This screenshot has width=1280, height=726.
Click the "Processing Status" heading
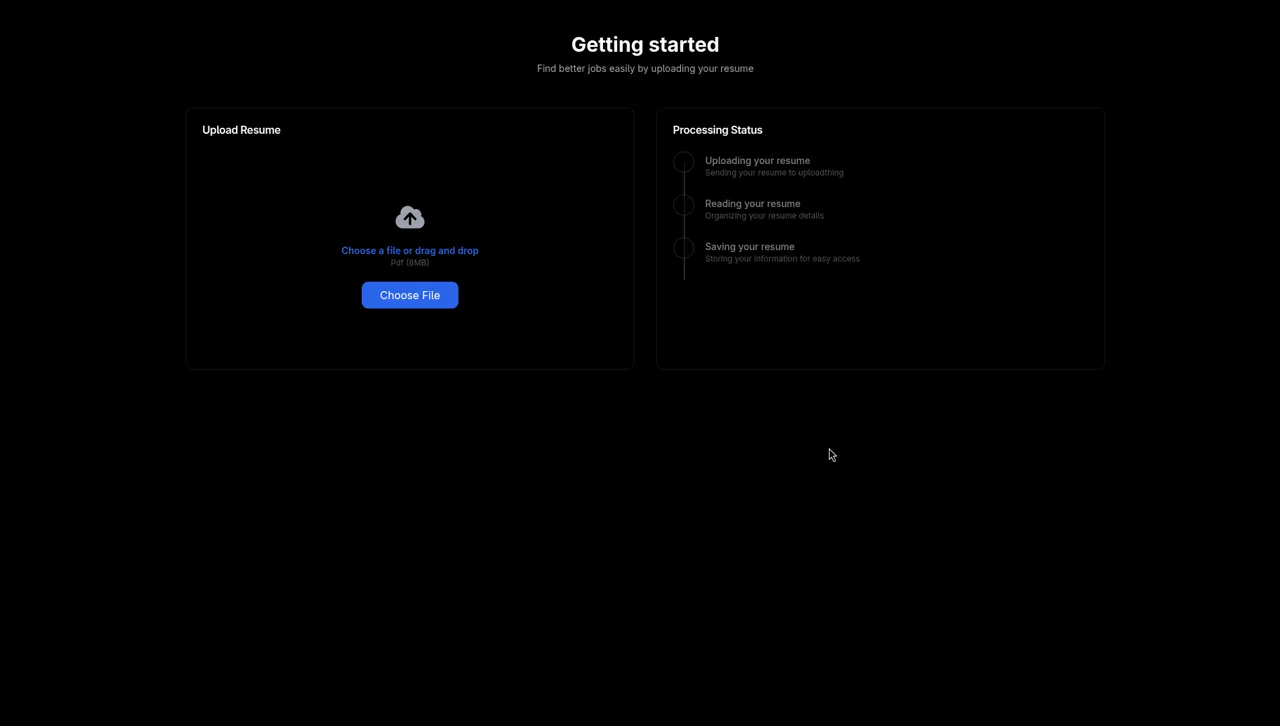click(717, 130)
